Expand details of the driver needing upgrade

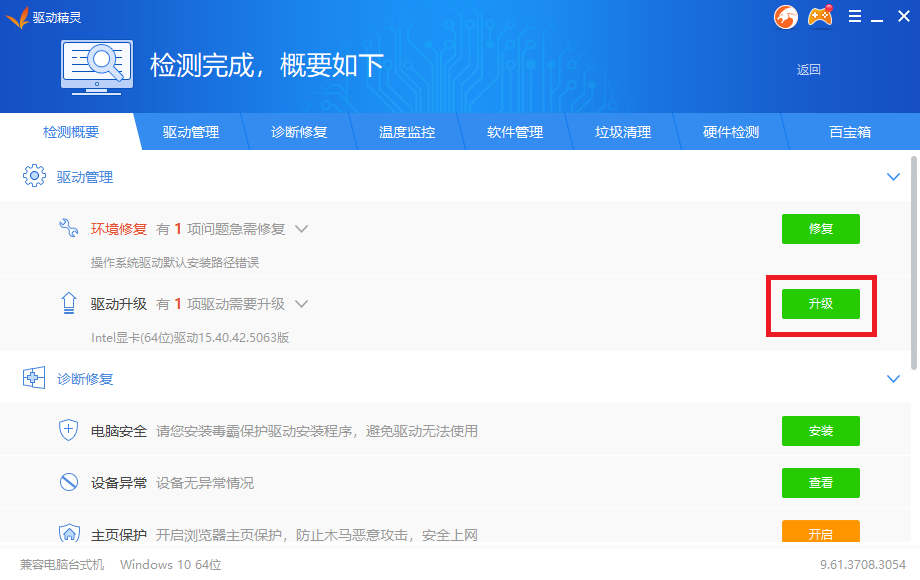[x=301, y=304]
